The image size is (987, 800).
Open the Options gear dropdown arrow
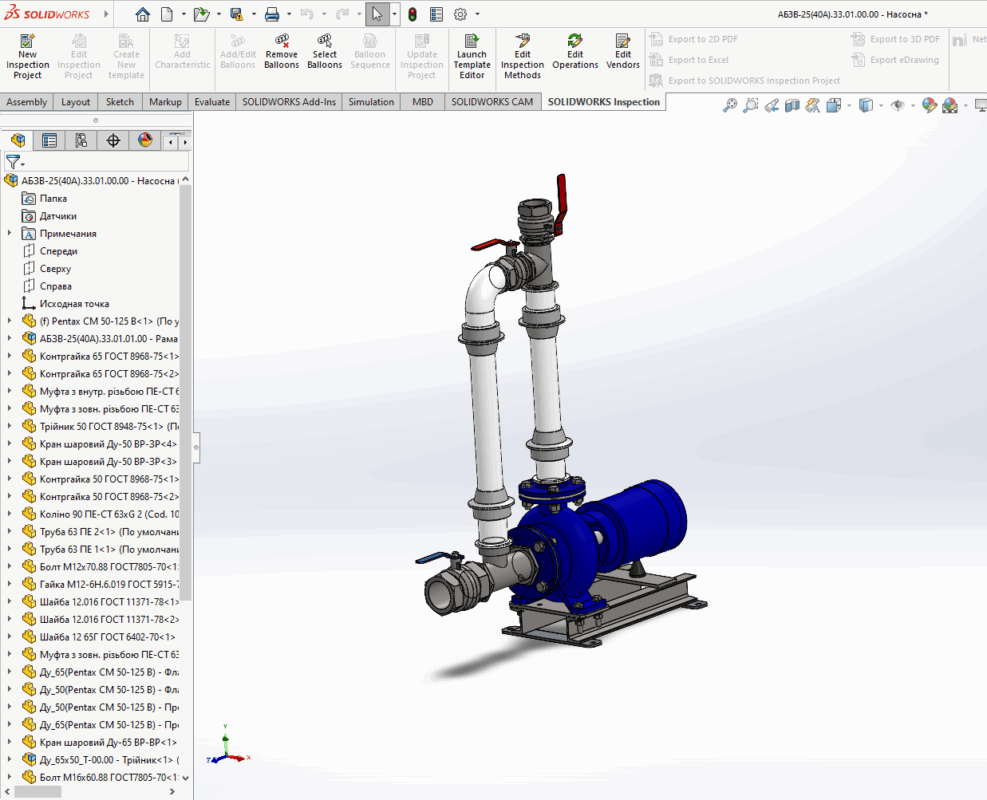coord(477,15)
